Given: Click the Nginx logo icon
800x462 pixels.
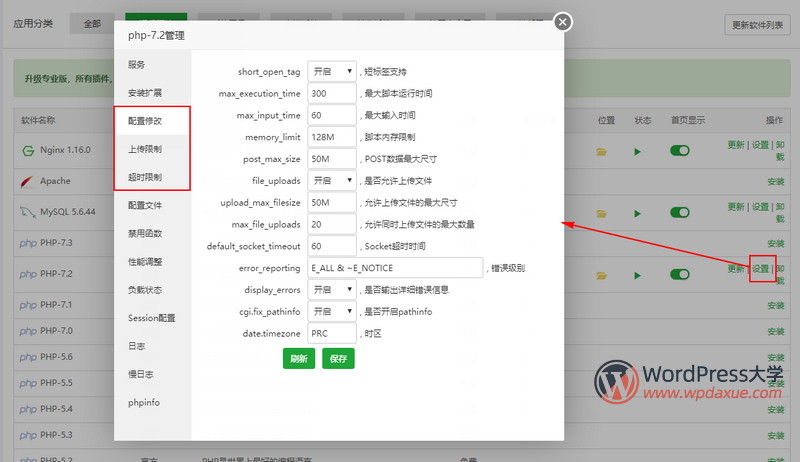Looking at the screenshot, I should [x=28, y=150].
